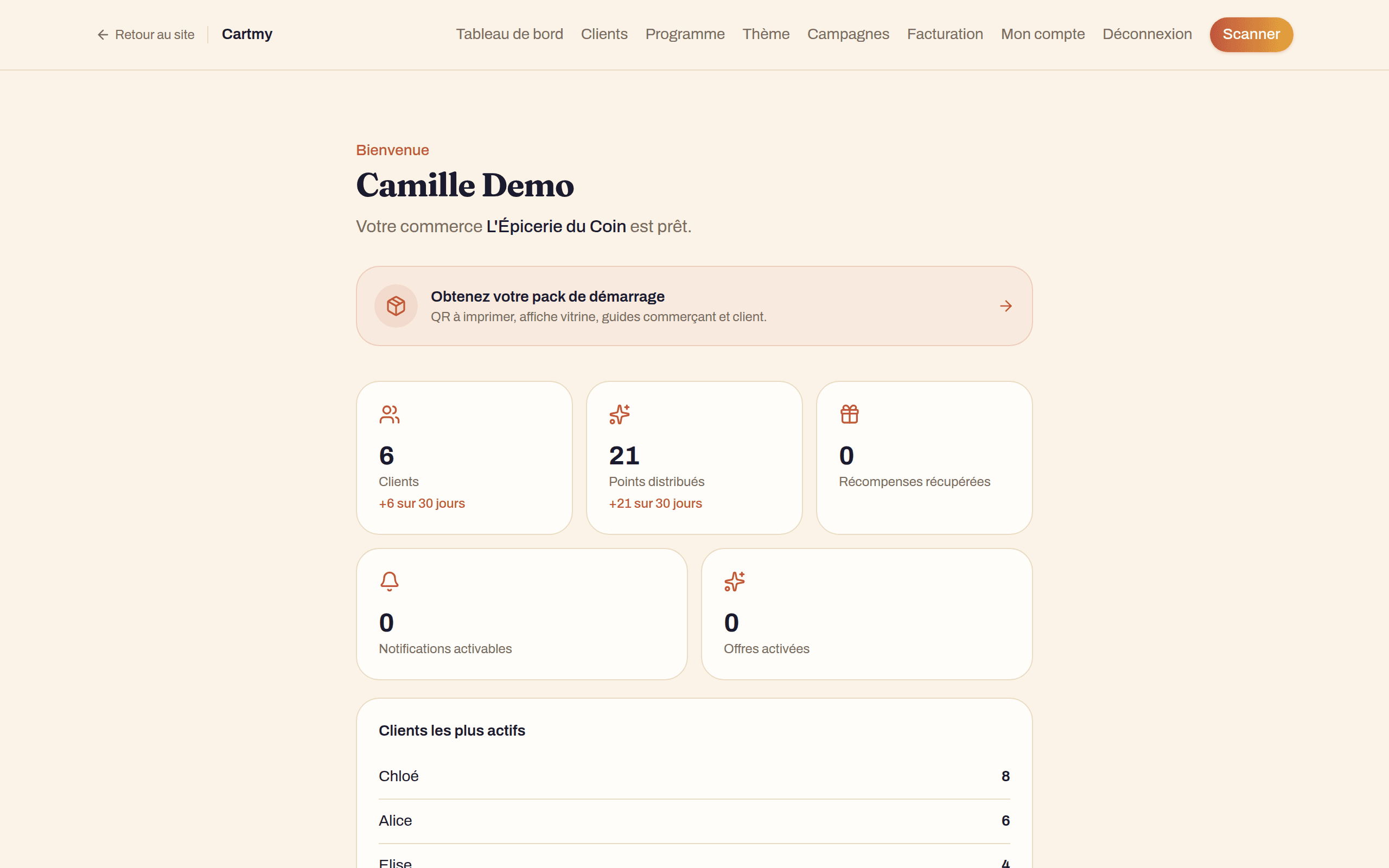
Task: Click the back arrow beside Retour au site
Action: (103, 35)
